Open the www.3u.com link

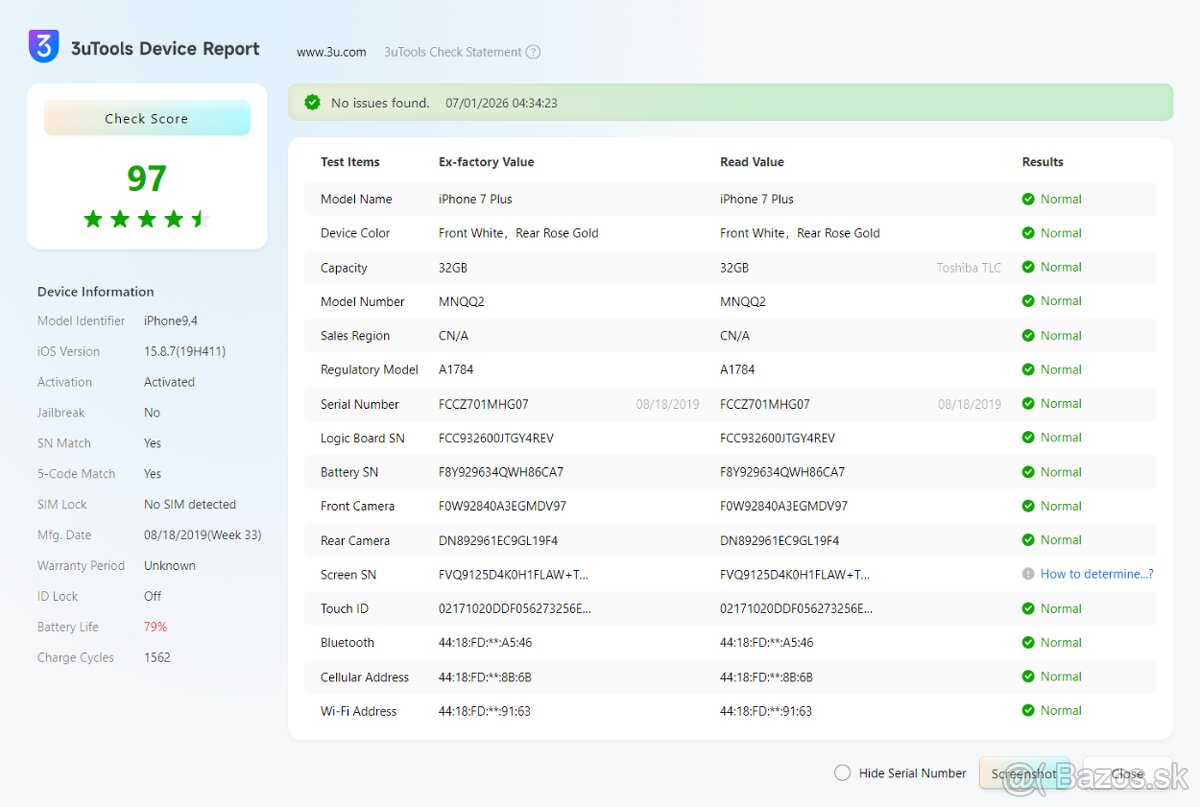331,52
